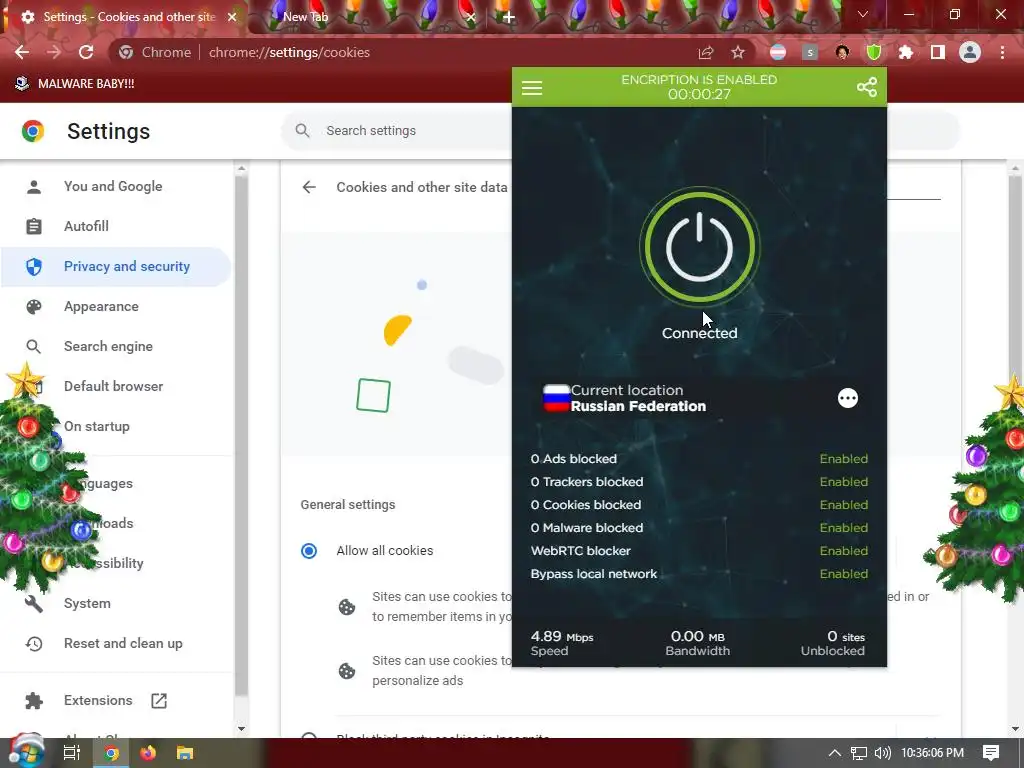Open File Explorer from taskbar
The height and width of the screenshot is (768, 1024).
click(185, 753)
